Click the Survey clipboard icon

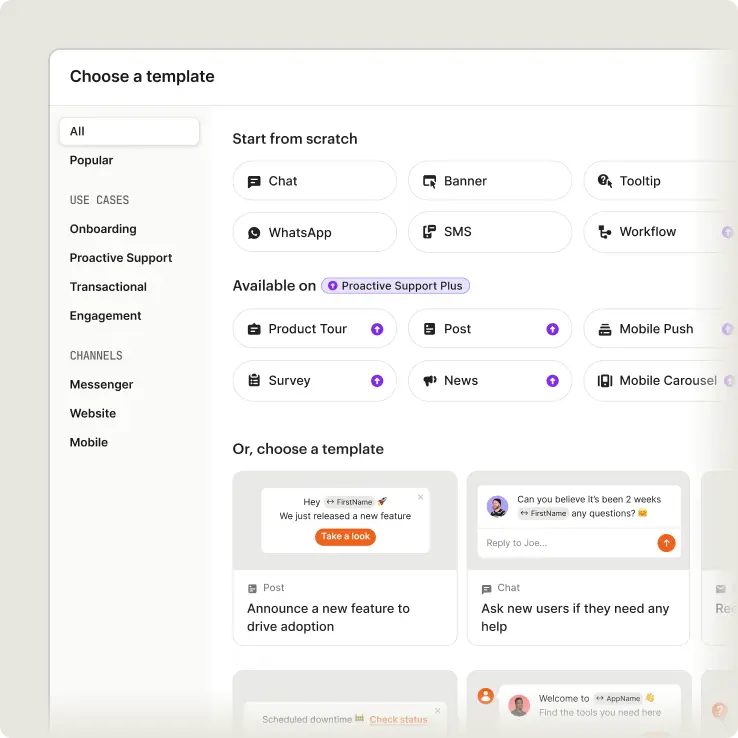click(x=254, y=380)
